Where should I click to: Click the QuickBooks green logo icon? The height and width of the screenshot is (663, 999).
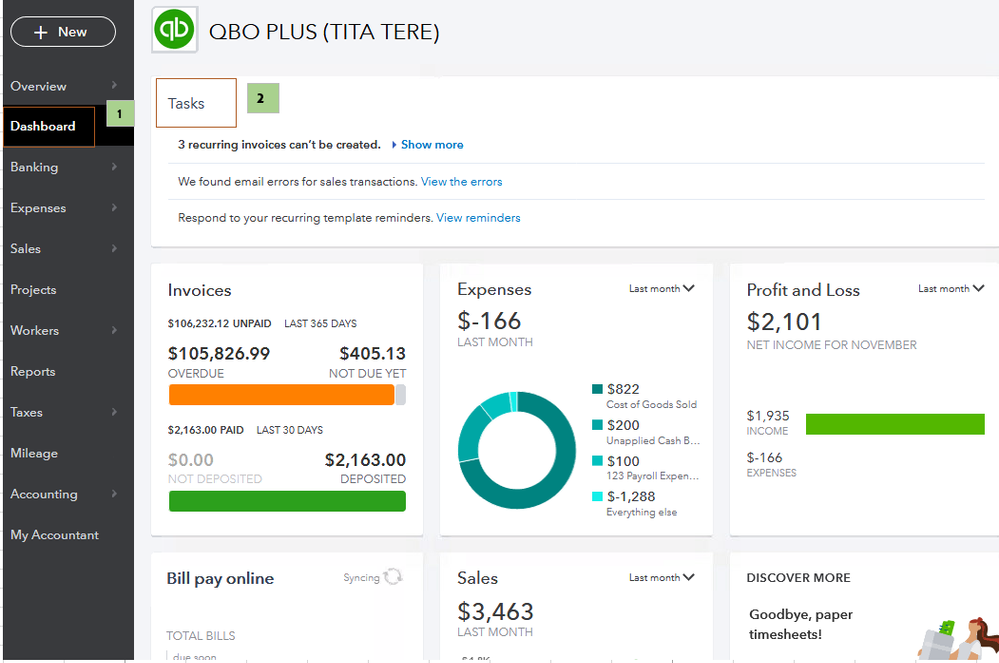(x=175, y=30)
